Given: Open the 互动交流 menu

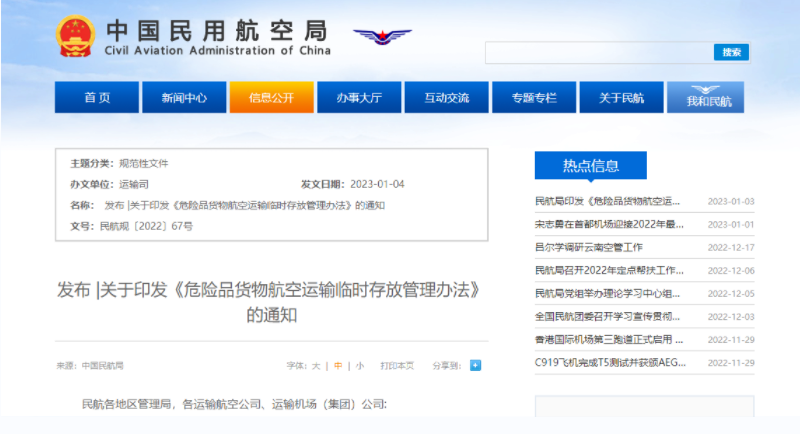Looking at the screenshot, I should 446,97.
